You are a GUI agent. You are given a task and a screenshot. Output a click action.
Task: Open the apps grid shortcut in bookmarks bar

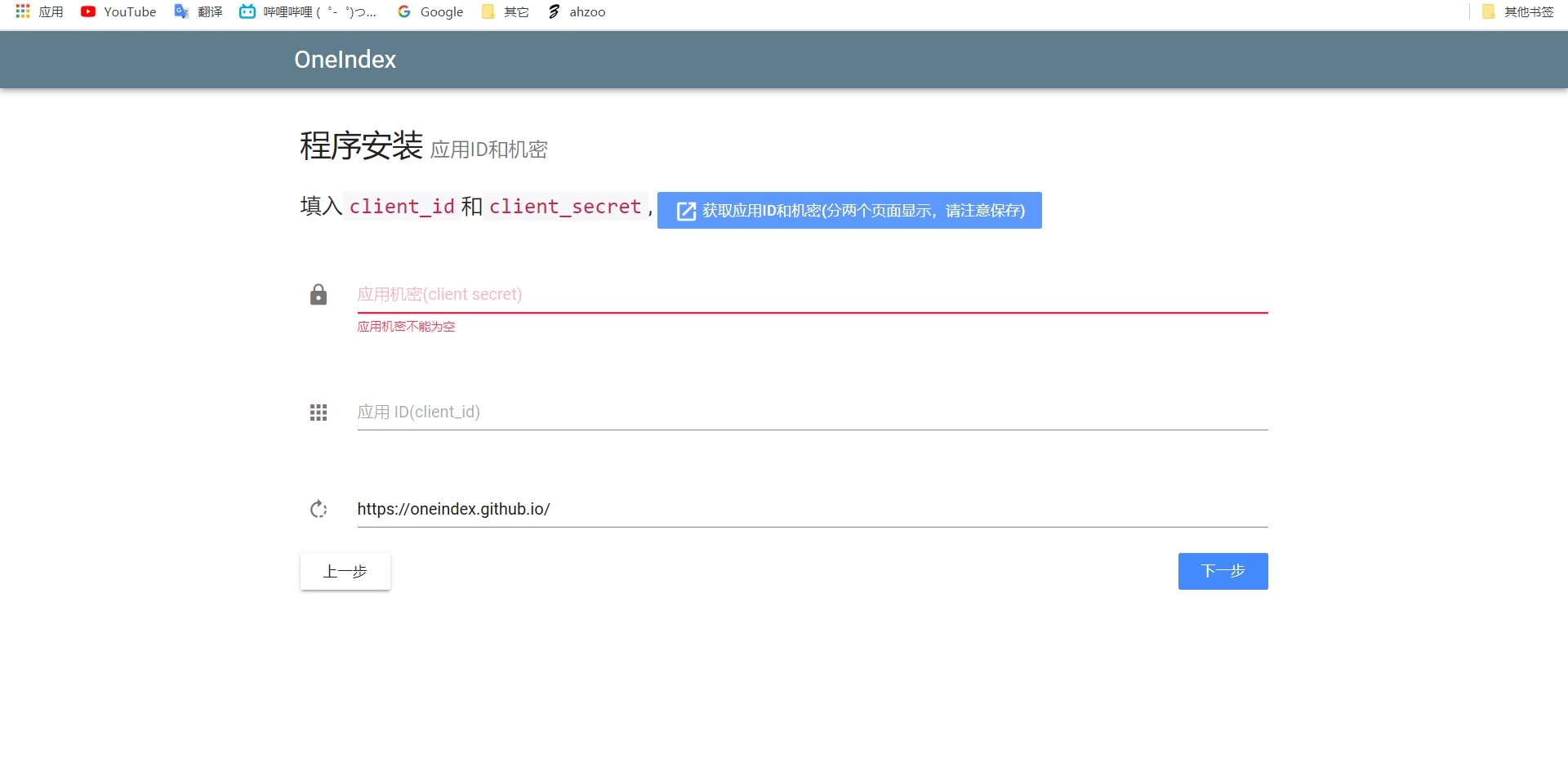[23, 11]
